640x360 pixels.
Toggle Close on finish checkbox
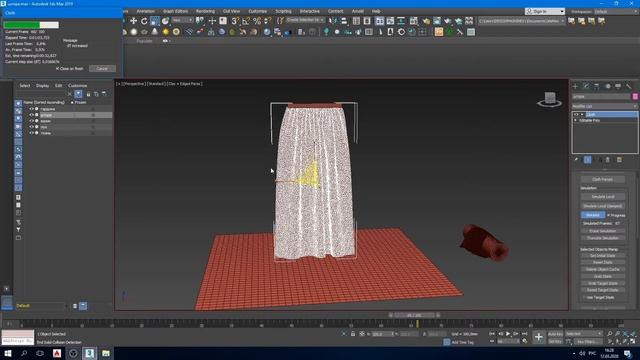58,69
